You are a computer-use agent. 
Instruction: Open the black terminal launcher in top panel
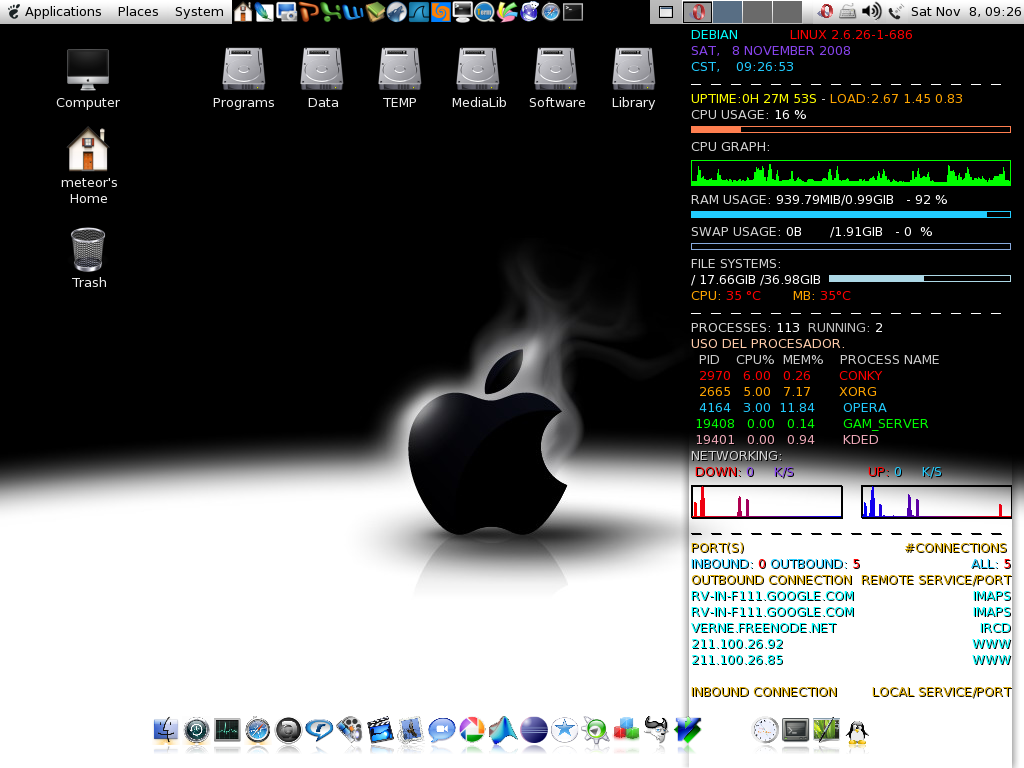[x=573, y=12]
